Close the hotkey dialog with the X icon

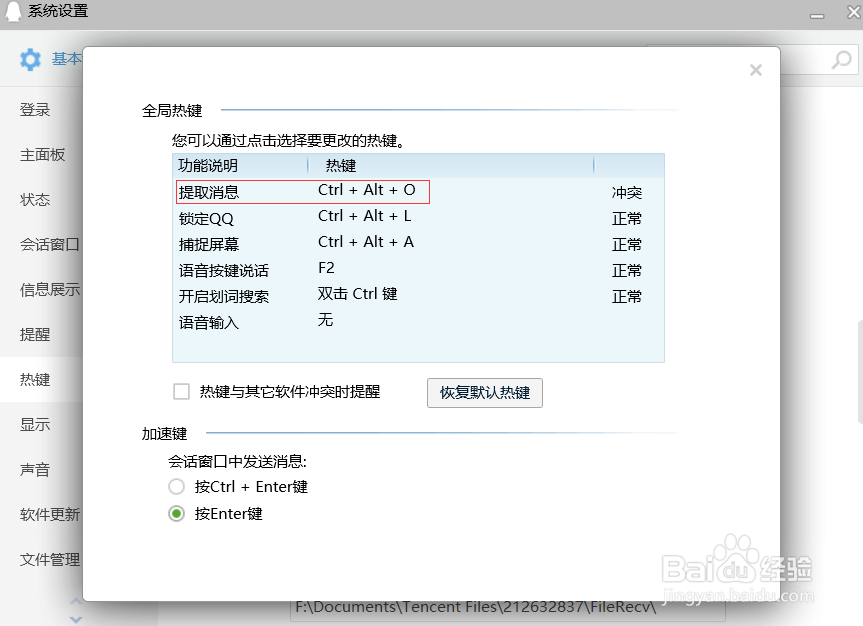point(756,70)
